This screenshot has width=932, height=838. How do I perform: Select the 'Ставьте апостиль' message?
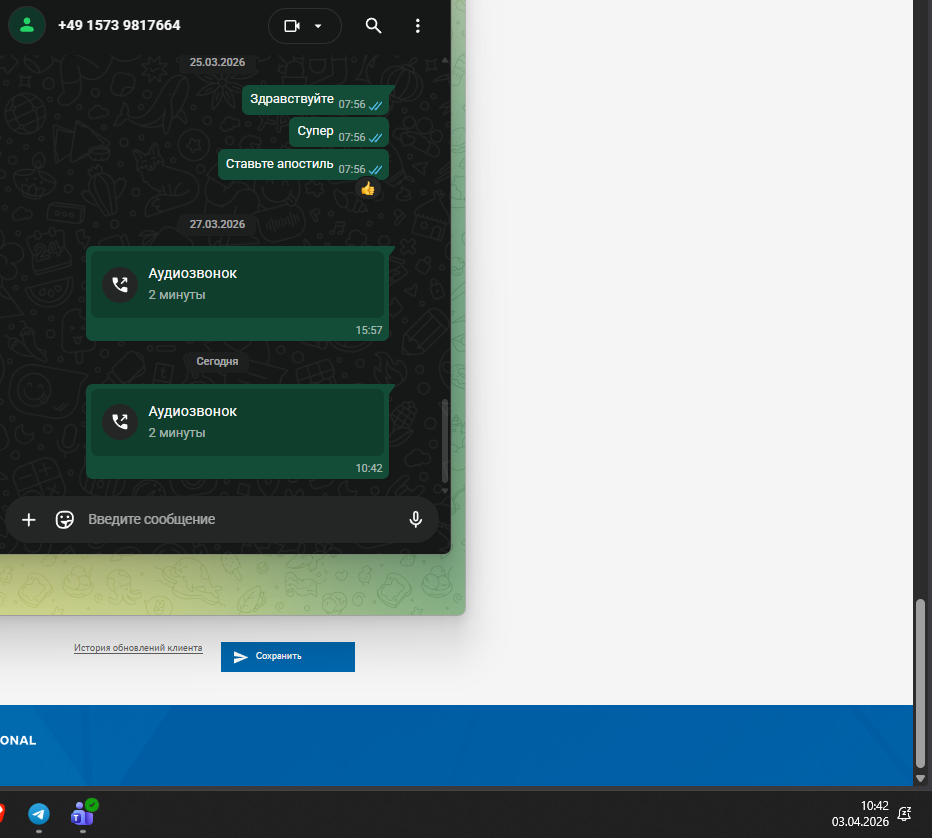click(x=303, y=165)
